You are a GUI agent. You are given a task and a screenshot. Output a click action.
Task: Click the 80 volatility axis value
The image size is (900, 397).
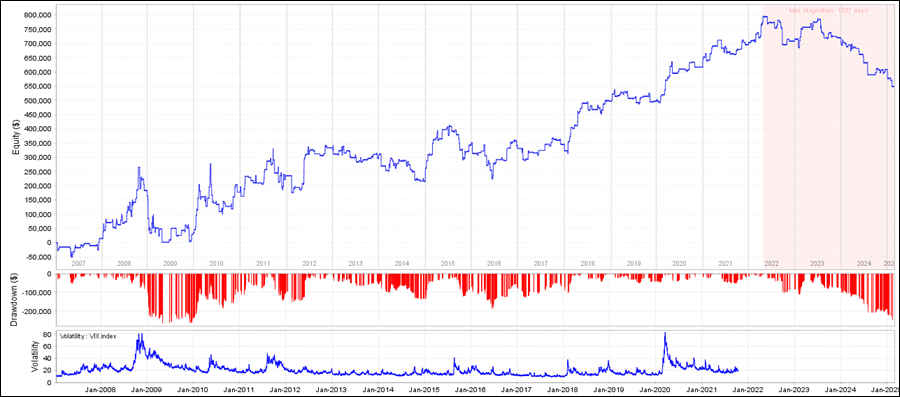[x=48, y=334]
